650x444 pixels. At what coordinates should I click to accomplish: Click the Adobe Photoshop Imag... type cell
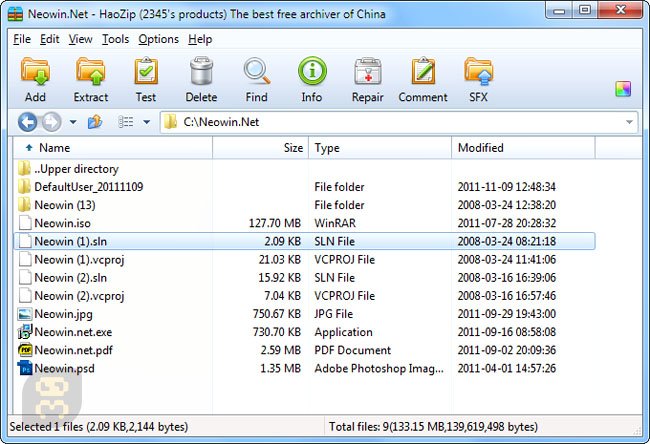(379, 369)
